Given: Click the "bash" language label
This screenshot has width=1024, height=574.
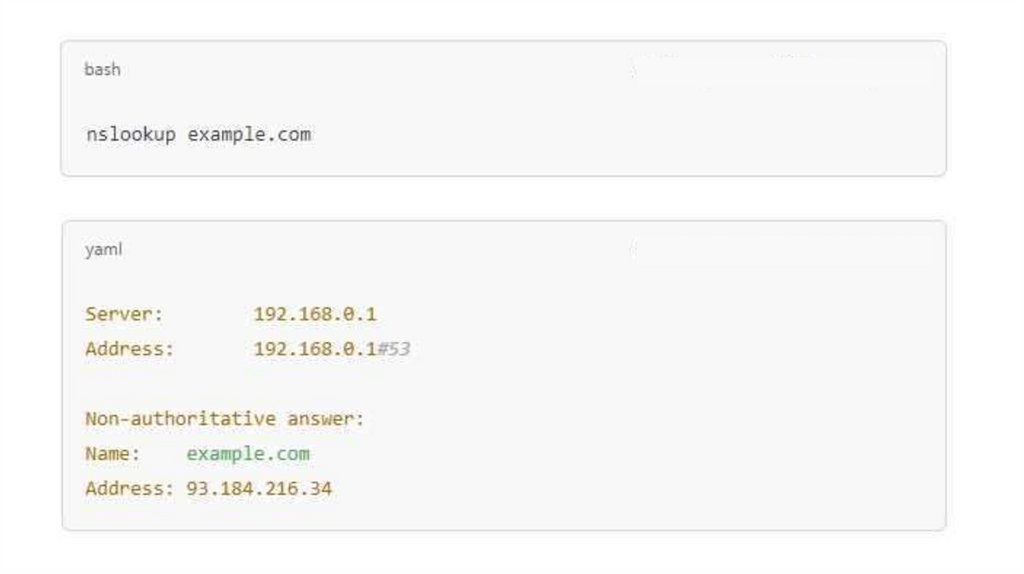Looking at the screenshot, I should (x=102, y=70).
